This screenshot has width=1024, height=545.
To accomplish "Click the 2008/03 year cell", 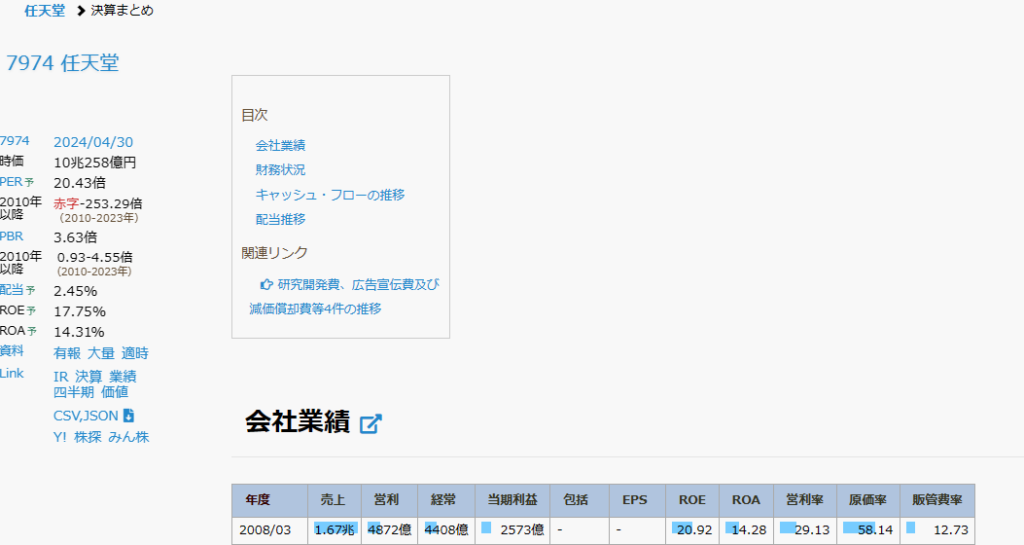I will [270, 531].
